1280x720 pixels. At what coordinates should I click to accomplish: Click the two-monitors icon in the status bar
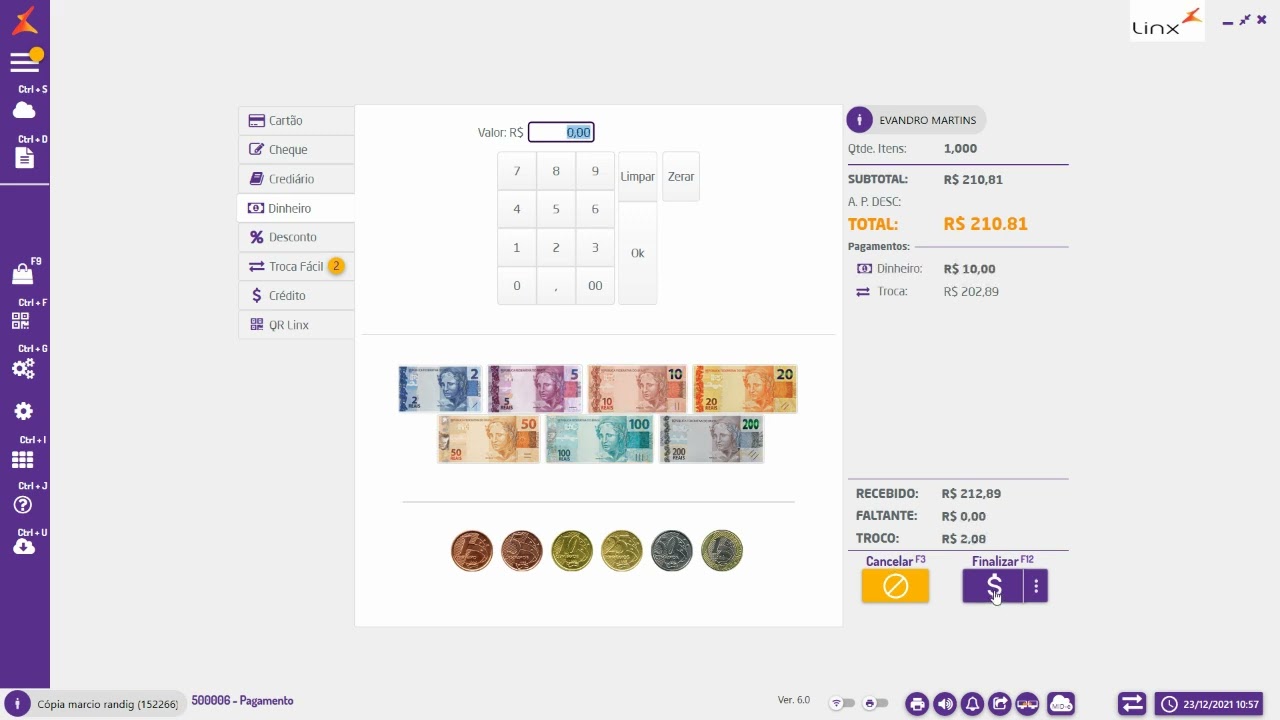1027,704
